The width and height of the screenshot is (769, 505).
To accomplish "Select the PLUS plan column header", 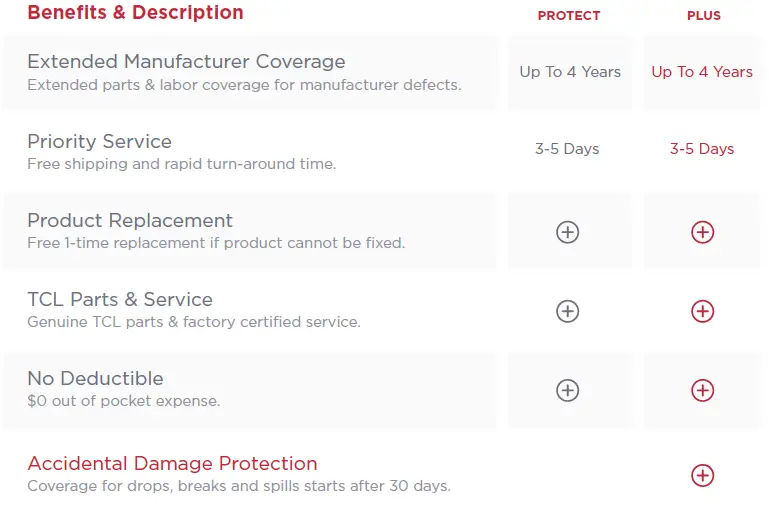I will coord(704,15).
